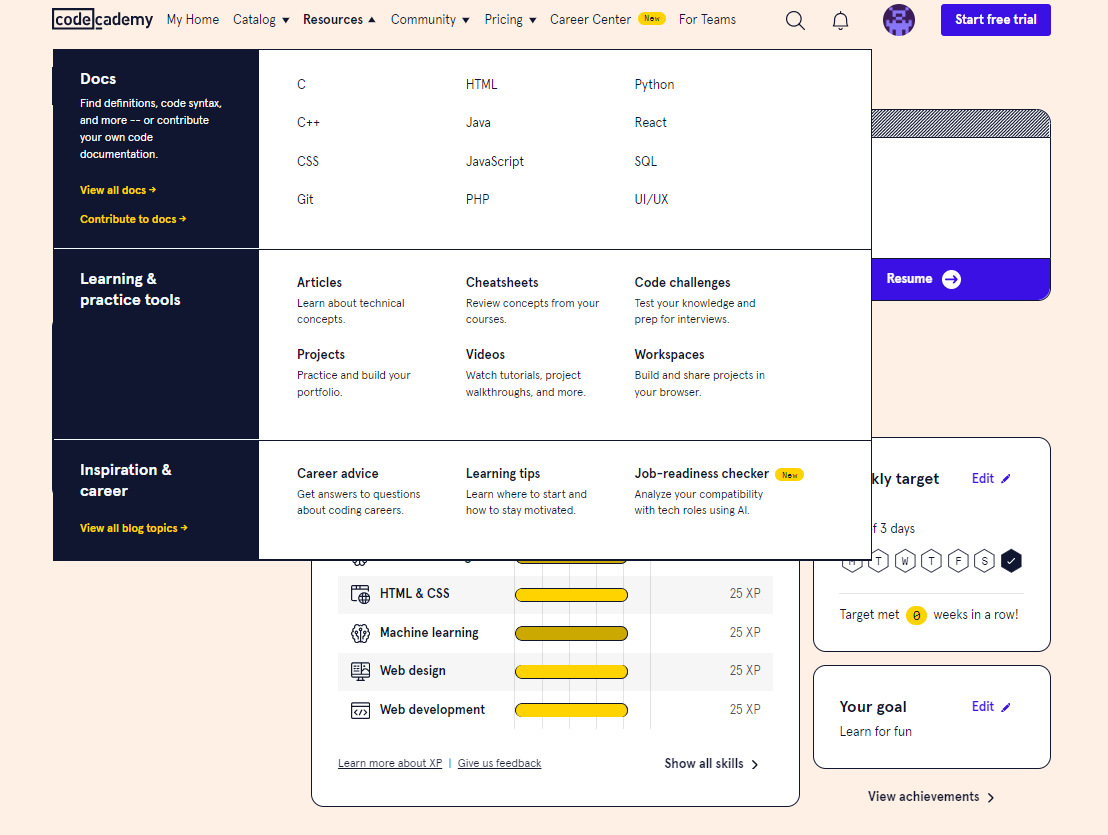Click Machine learning progress bar
This screenshot has height=835, width=1108.
click(x=572, y=634)
